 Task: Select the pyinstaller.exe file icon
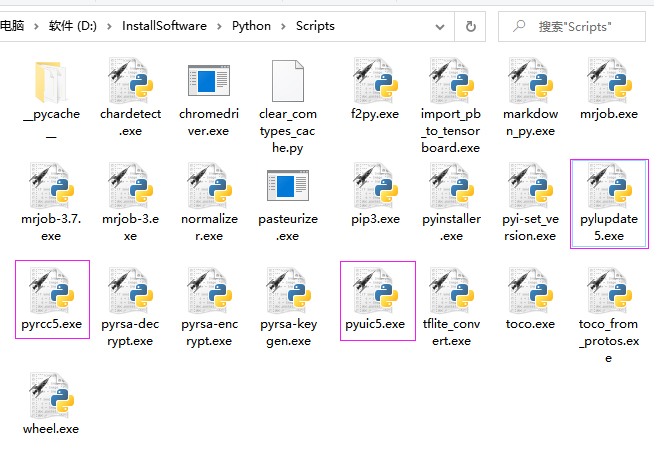(451, 186)
